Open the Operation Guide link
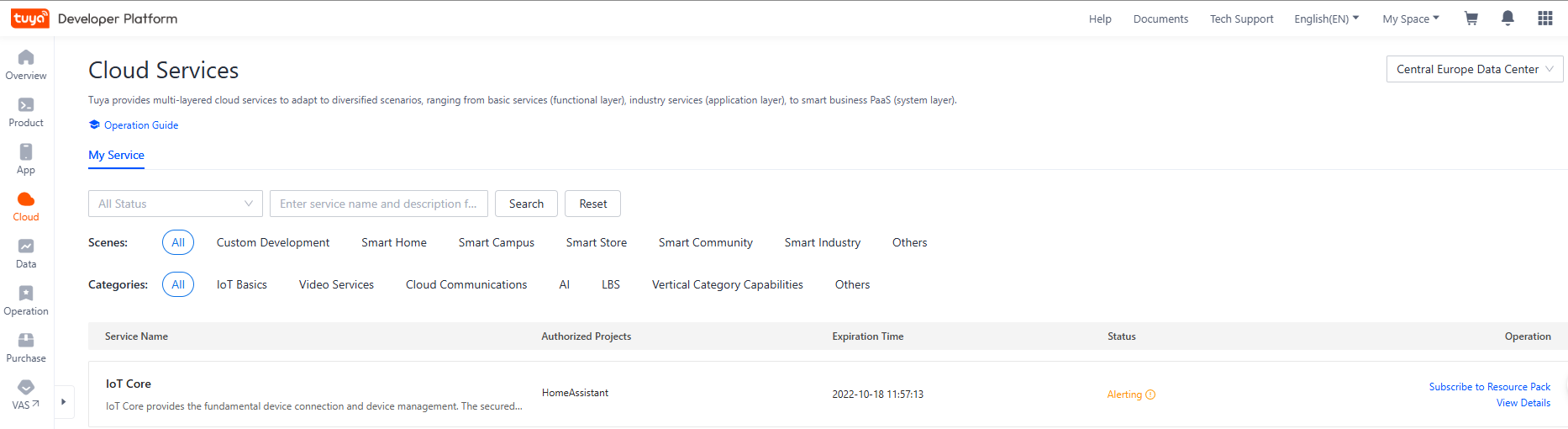1568x429 pixels. click(141, 125)
